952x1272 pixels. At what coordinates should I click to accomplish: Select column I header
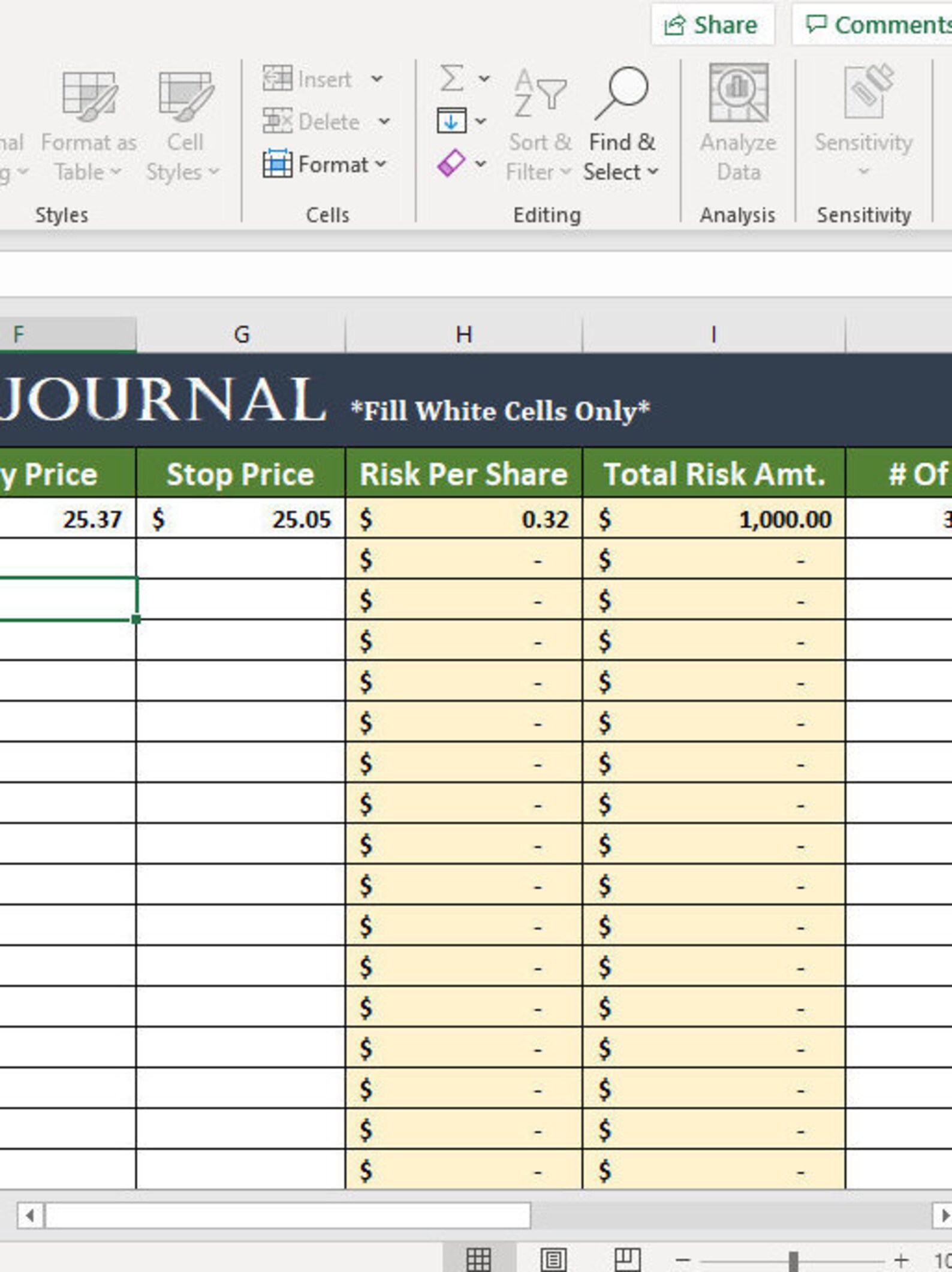click(713, 334)
